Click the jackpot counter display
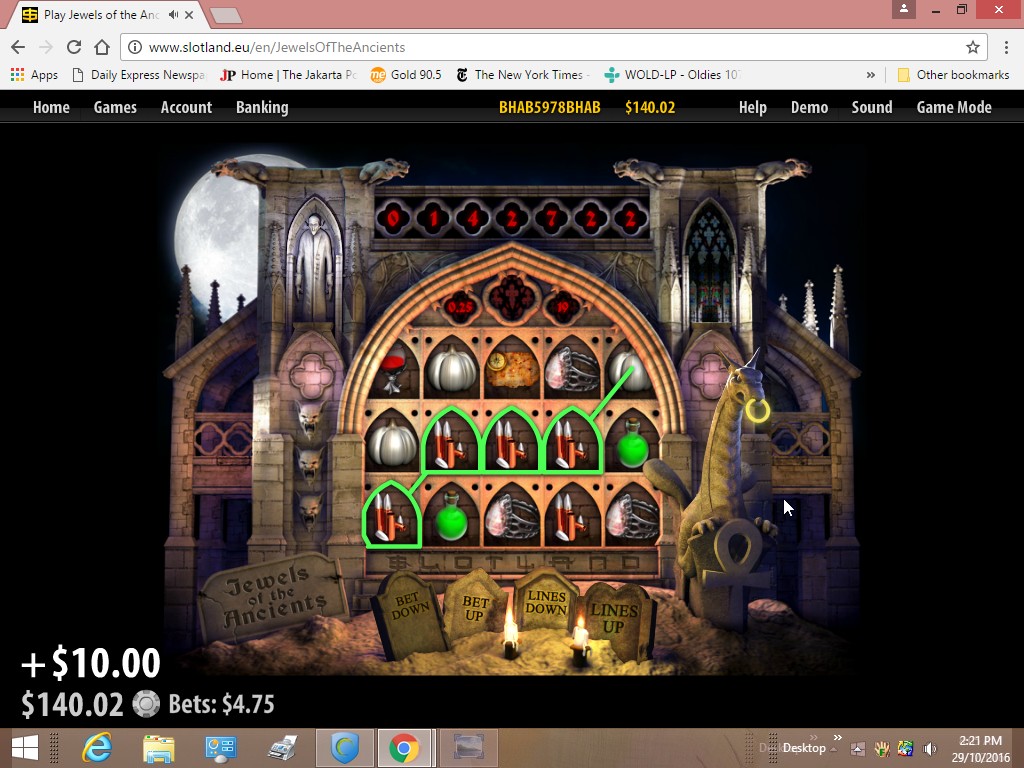The image size is (1024, 768). 511,218
